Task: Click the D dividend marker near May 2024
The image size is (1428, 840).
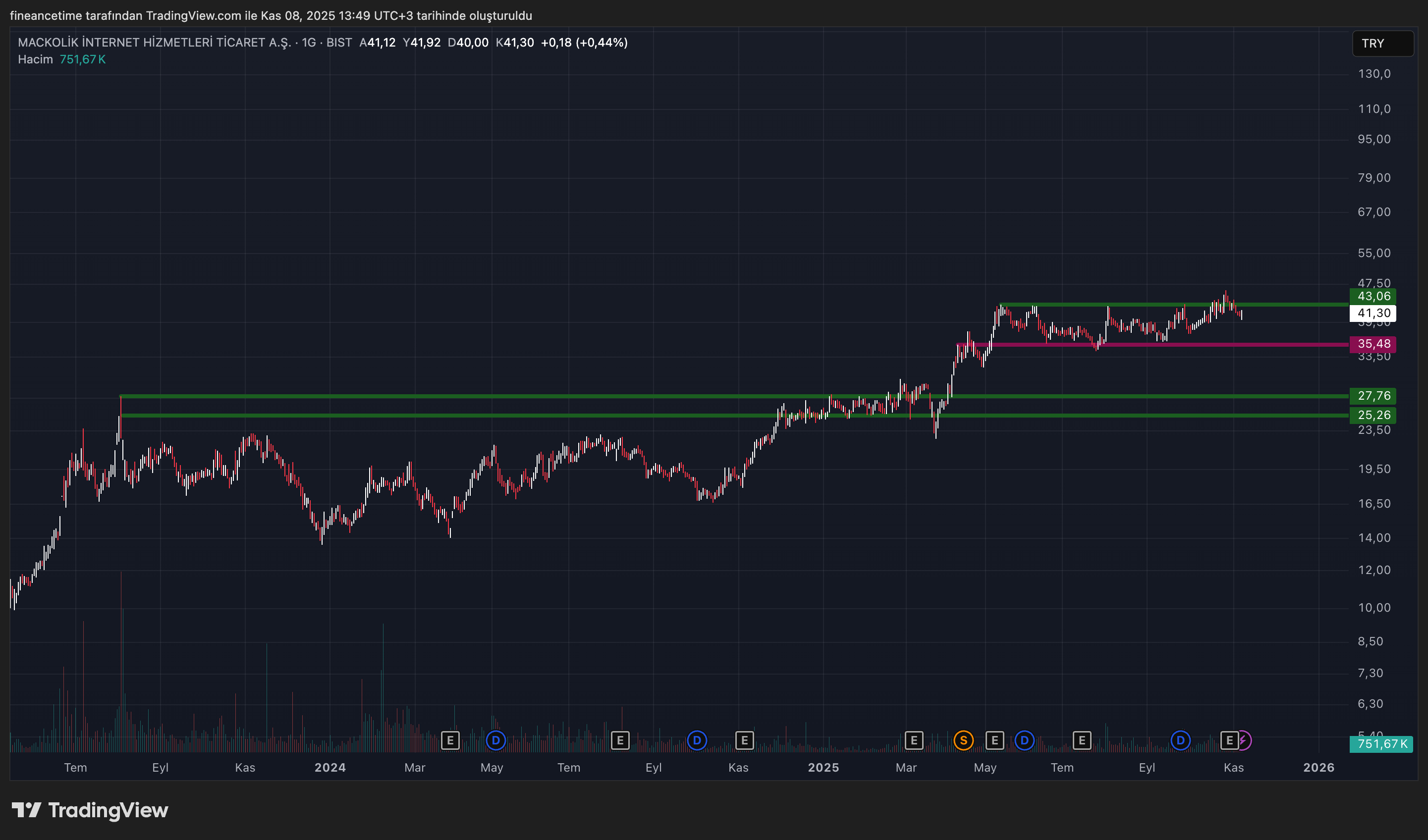Action: [496, 740]
